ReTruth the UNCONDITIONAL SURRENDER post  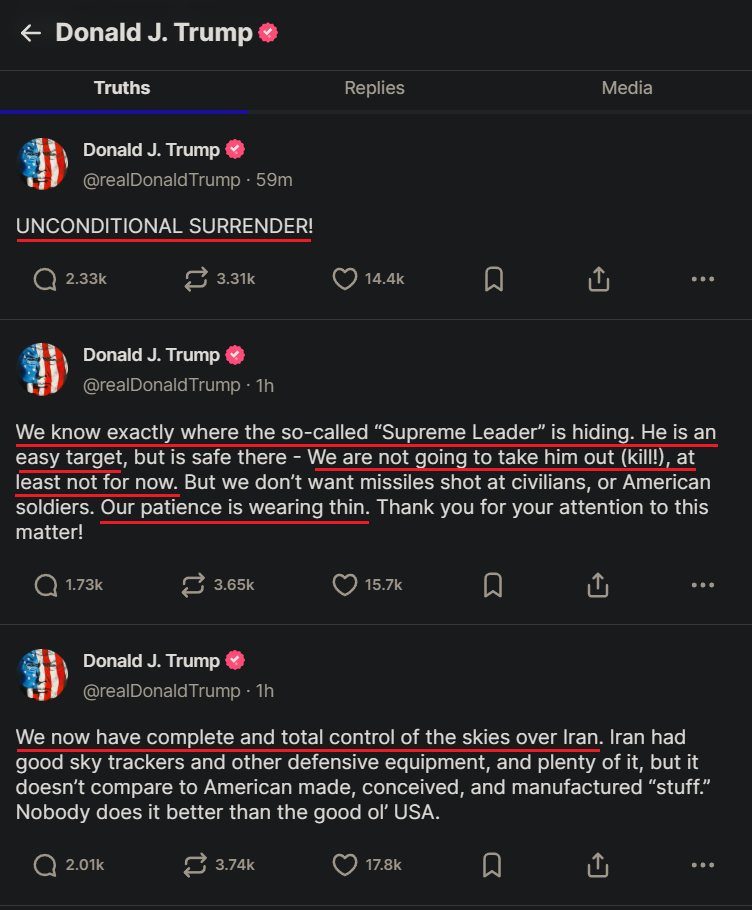coord(196,279)
